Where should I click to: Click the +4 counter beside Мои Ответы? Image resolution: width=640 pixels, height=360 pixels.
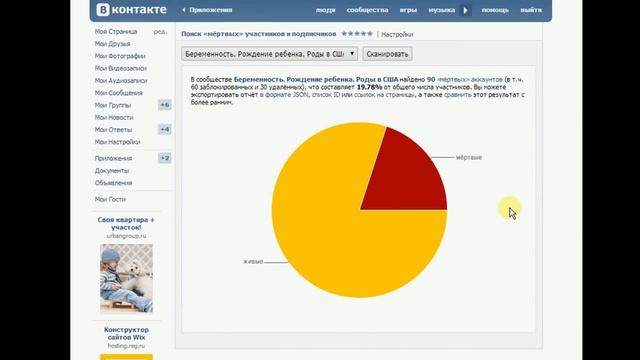point(164,129)
